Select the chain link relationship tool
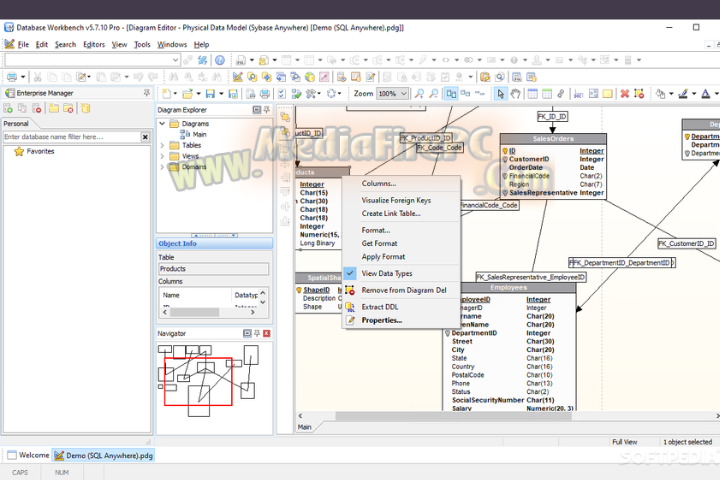The width and height of the screenshot is (720, 480). (561, 94)
